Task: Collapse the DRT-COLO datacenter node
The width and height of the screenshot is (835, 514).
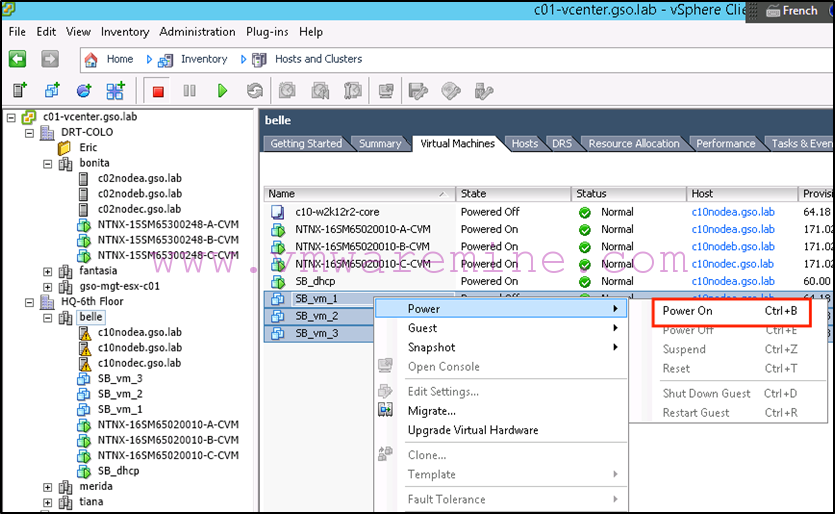Action: point(29,133)
